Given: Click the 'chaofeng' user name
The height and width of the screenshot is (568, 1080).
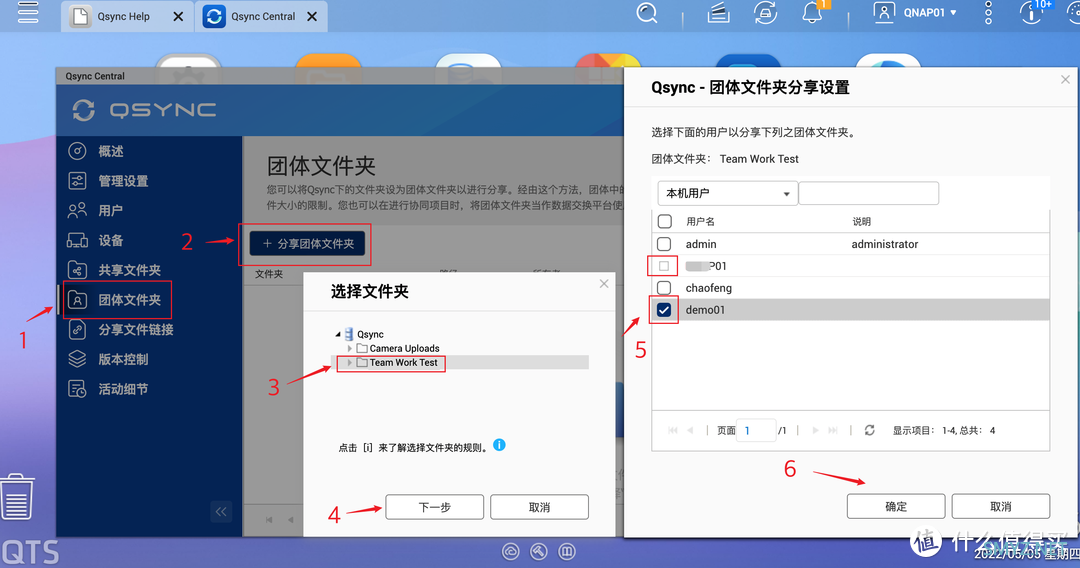Looking at the screenshot, I should point(709,288).
